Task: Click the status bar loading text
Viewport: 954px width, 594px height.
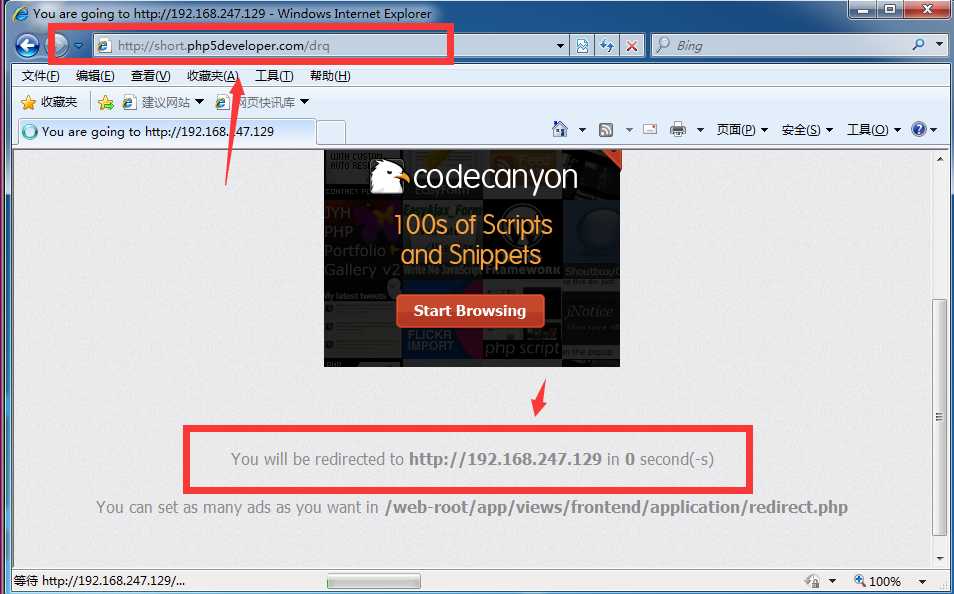Action: 99,581
